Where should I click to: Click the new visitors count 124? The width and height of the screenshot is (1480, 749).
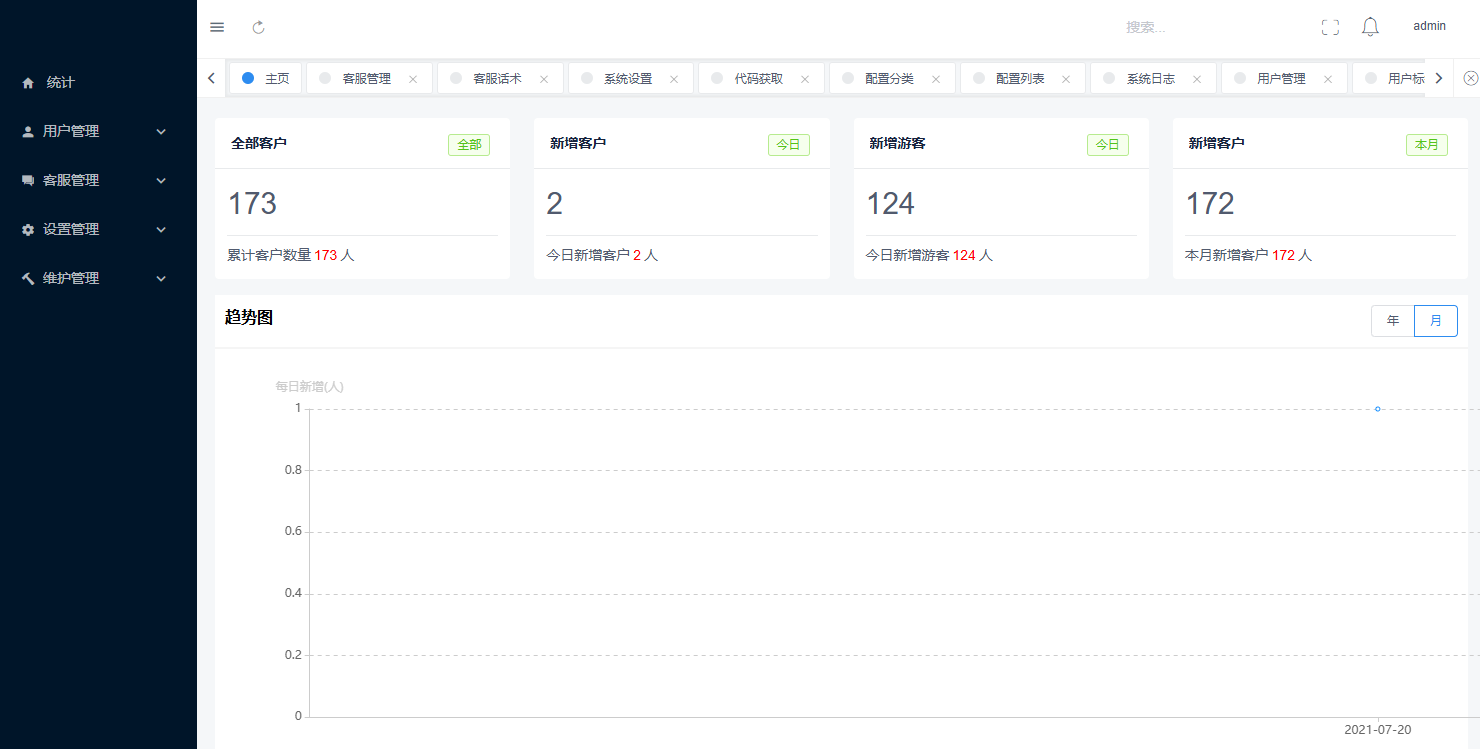click(890, 204)
